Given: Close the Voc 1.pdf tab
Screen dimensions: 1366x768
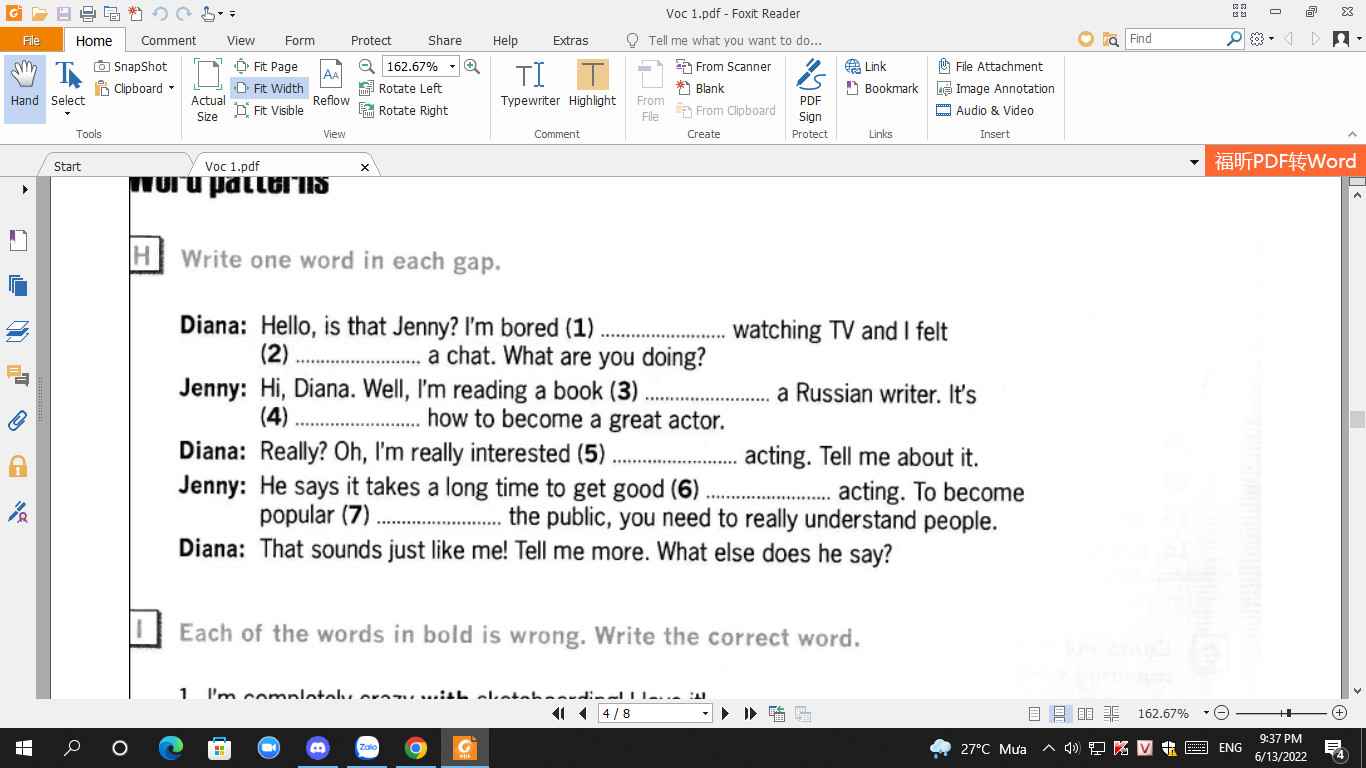Looking at the screenshot, I should coord(365,167).
